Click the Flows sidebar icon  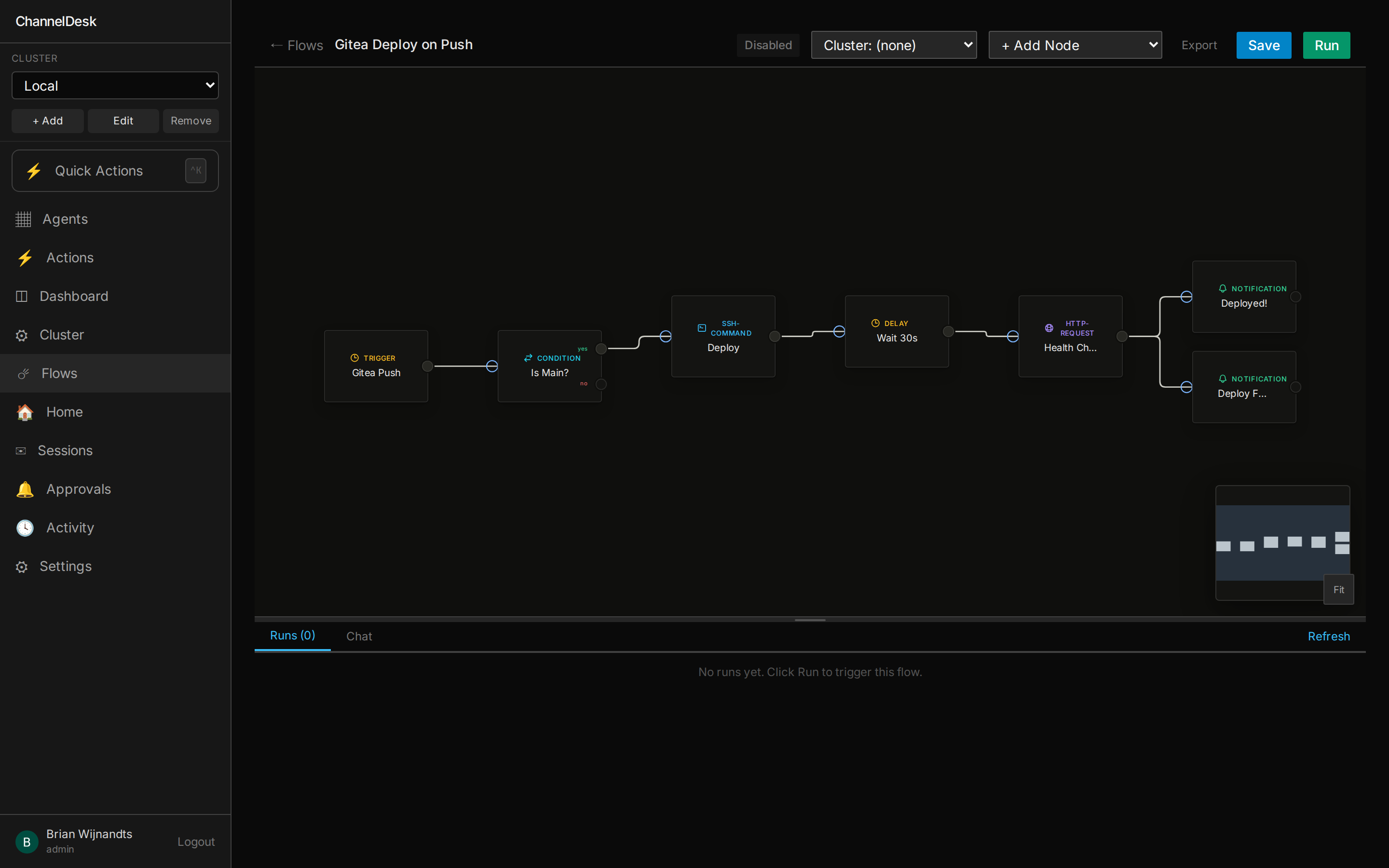click(23, 374)
